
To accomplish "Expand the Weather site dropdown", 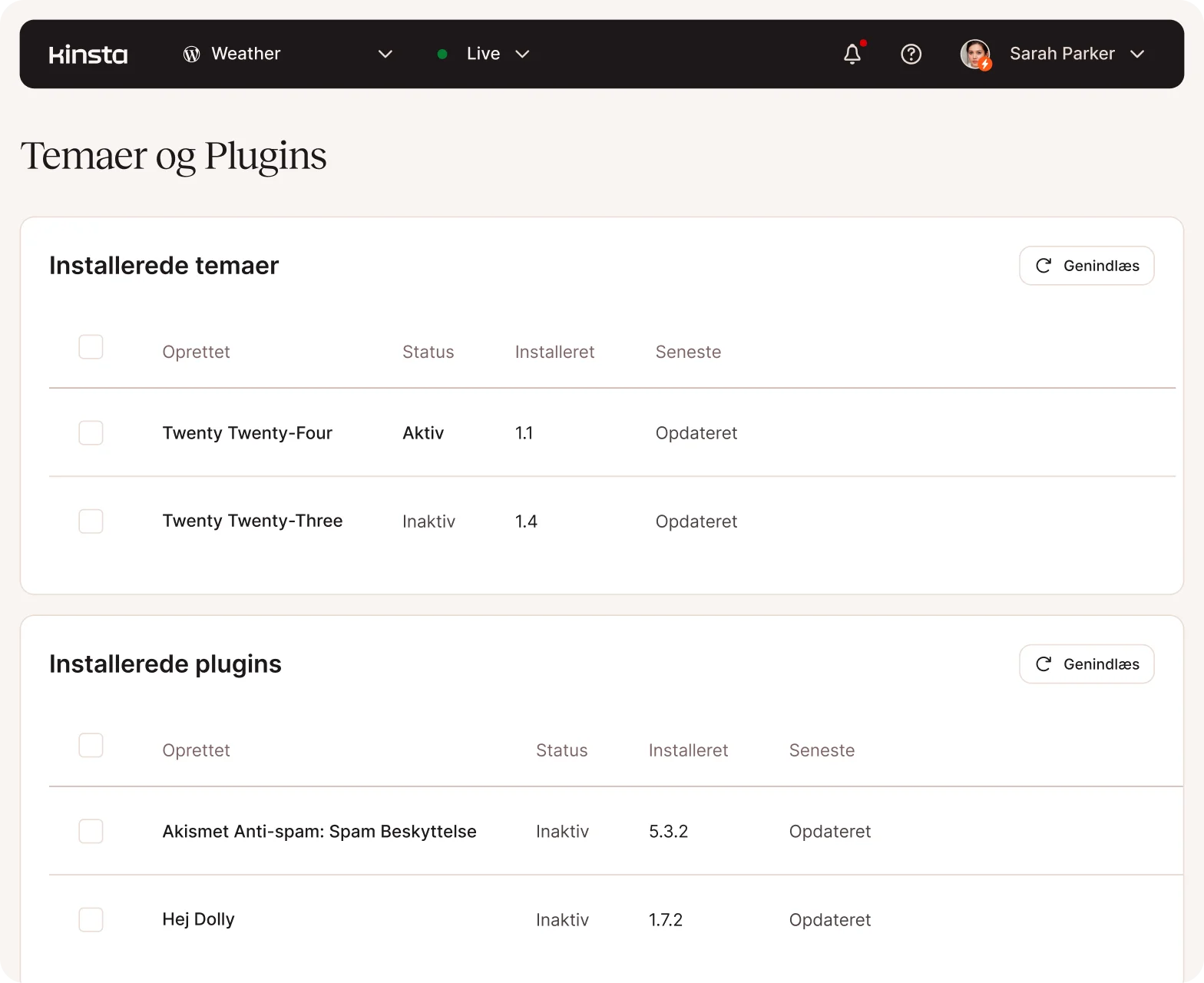I will (x=385, y=54).
